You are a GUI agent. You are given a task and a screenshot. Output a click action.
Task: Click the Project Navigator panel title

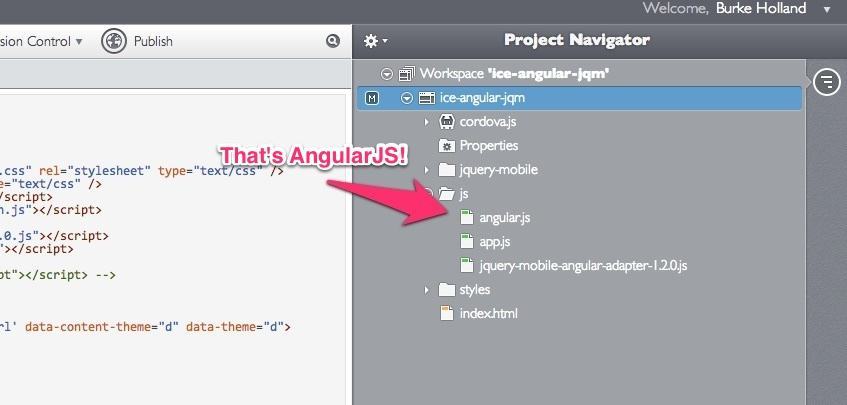pyautogui.click(x=577, y=40)
